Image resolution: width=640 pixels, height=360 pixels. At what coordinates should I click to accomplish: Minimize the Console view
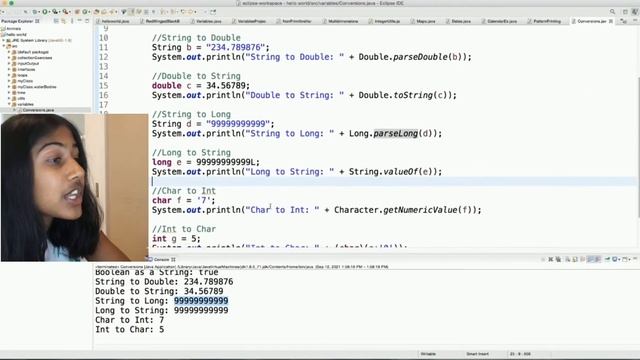[x=635, y=259]
